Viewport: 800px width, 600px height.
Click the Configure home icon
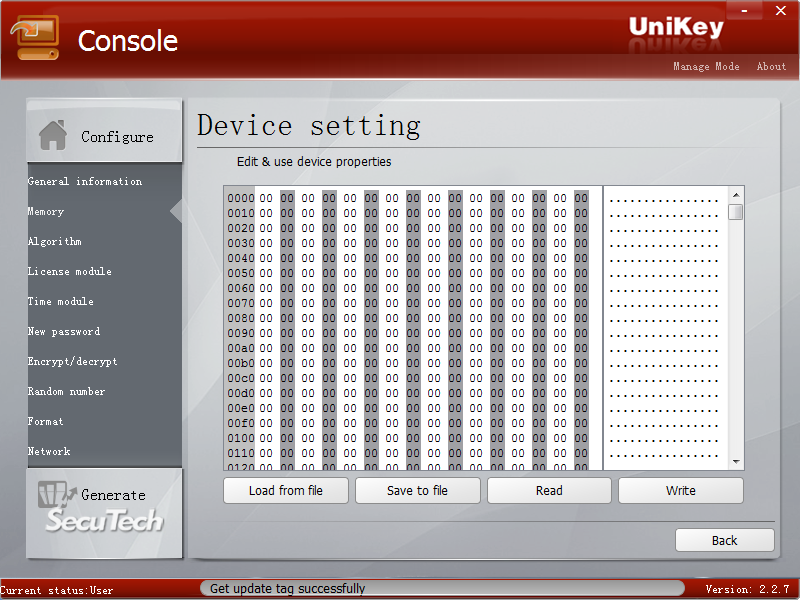(53, 135)
